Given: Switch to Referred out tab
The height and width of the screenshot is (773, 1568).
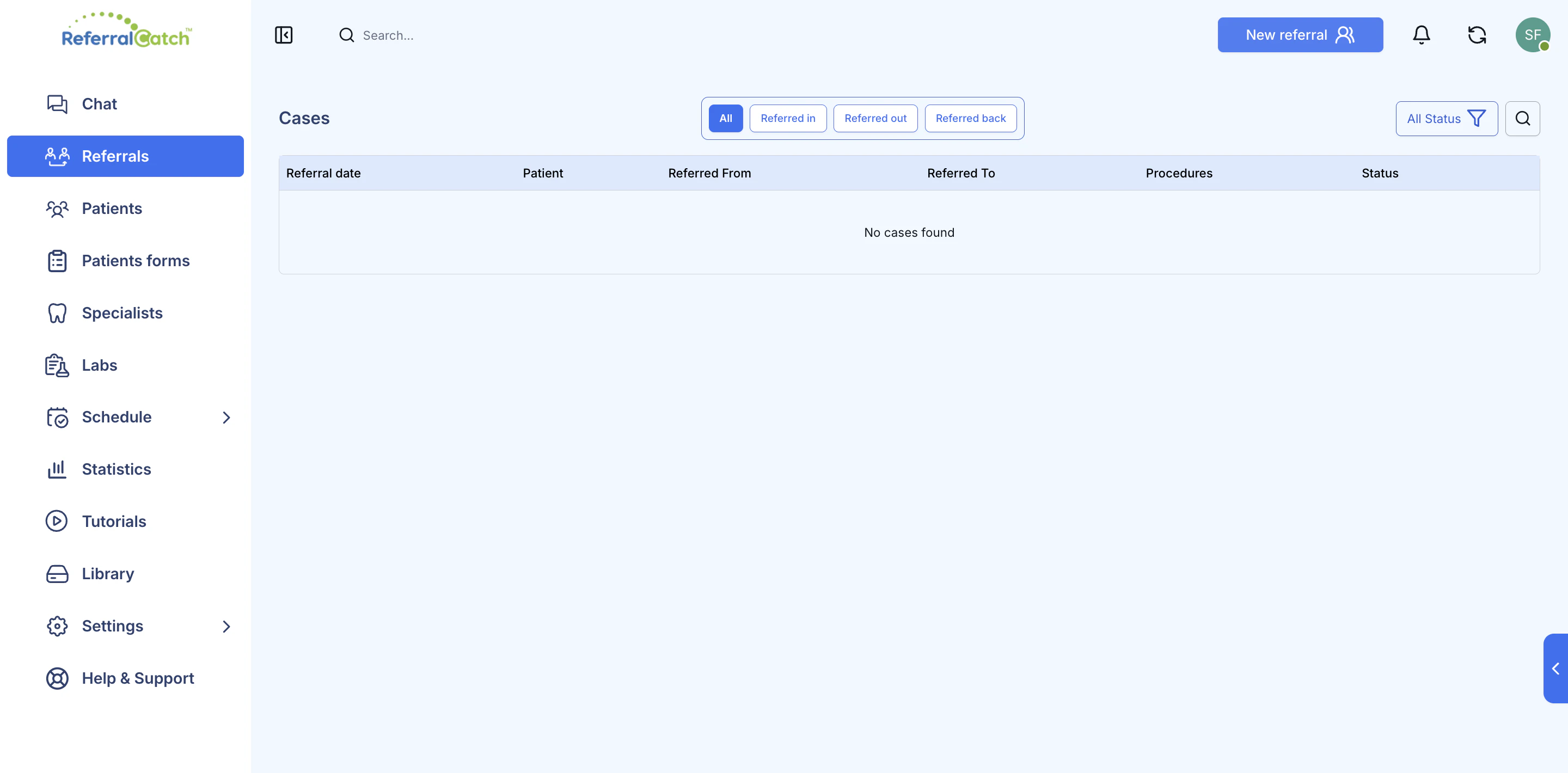Looking at the screenshot, I should (875, 119).
